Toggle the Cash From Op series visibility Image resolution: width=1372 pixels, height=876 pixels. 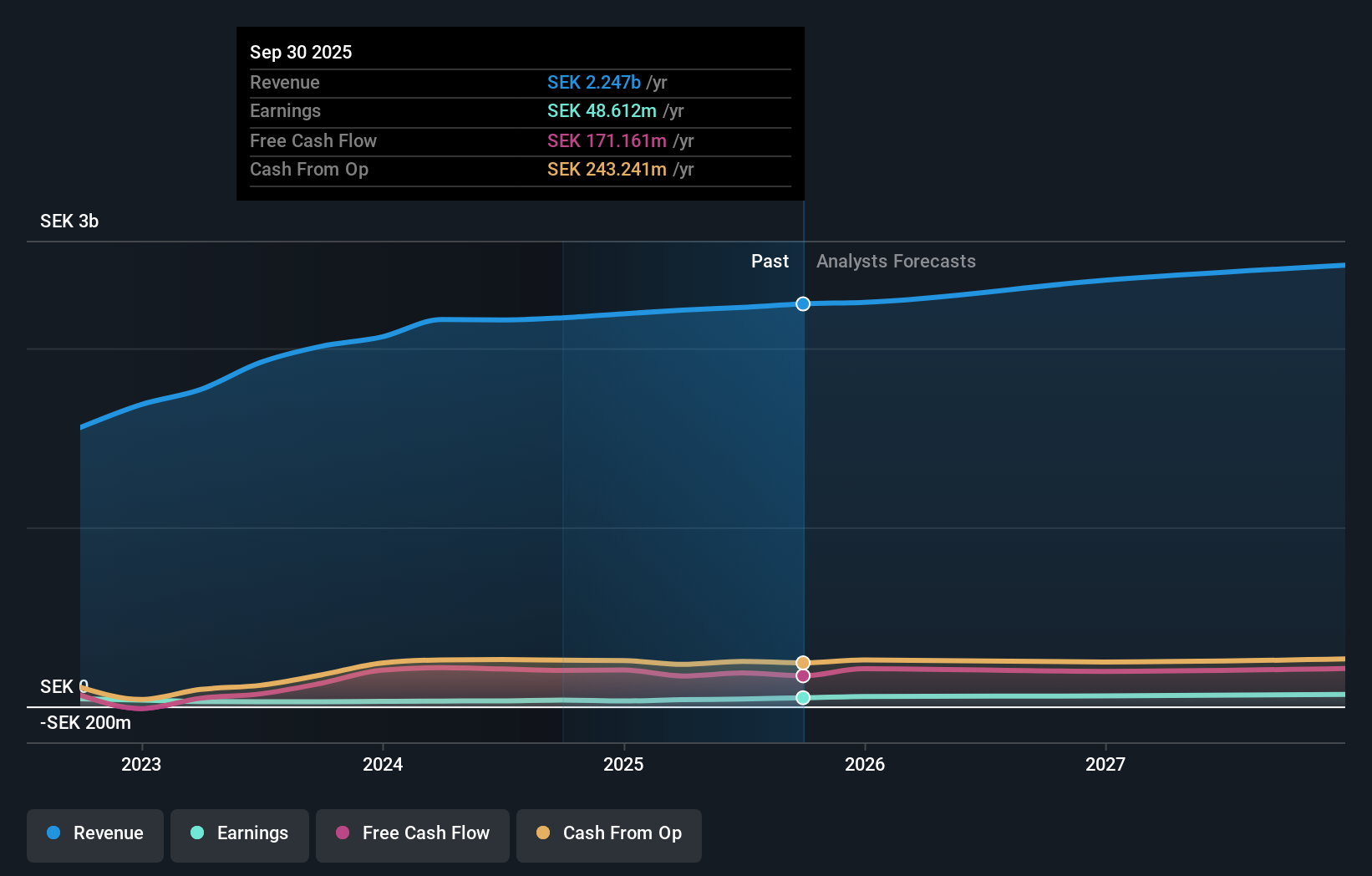(609, 833)
